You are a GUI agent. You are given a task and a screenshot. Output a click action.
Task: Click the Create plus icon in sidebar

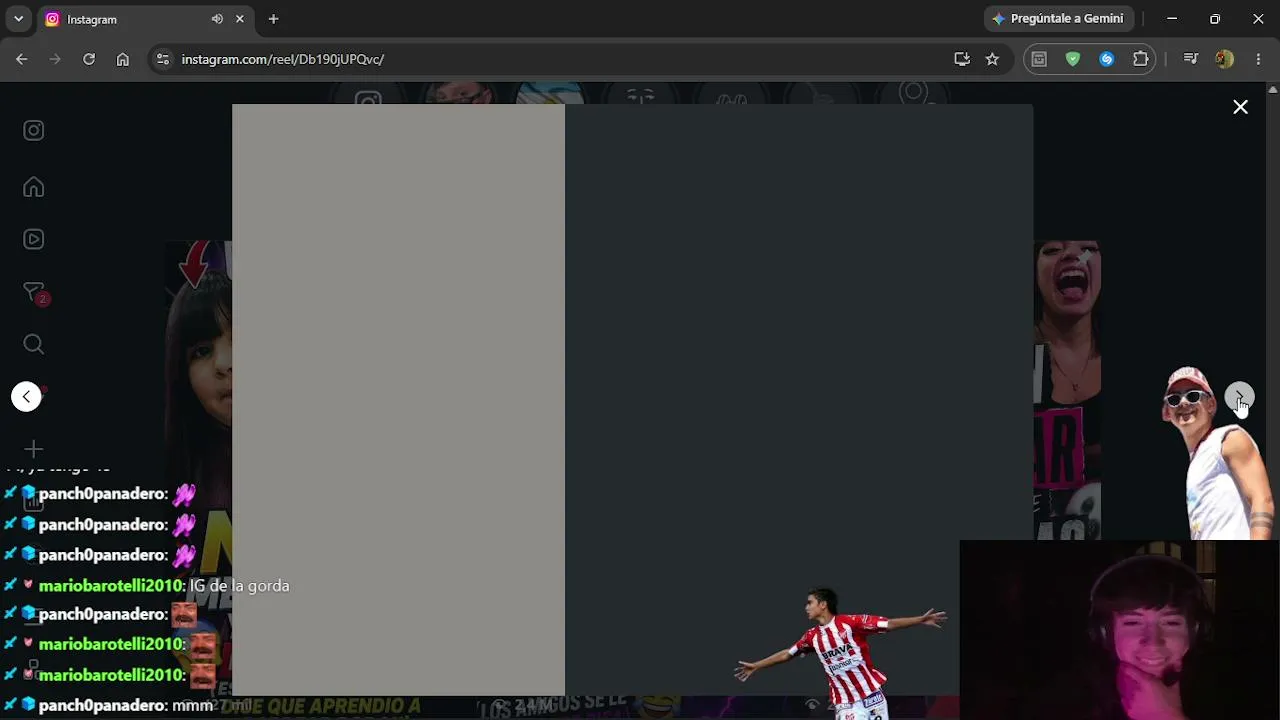[34, 449]
